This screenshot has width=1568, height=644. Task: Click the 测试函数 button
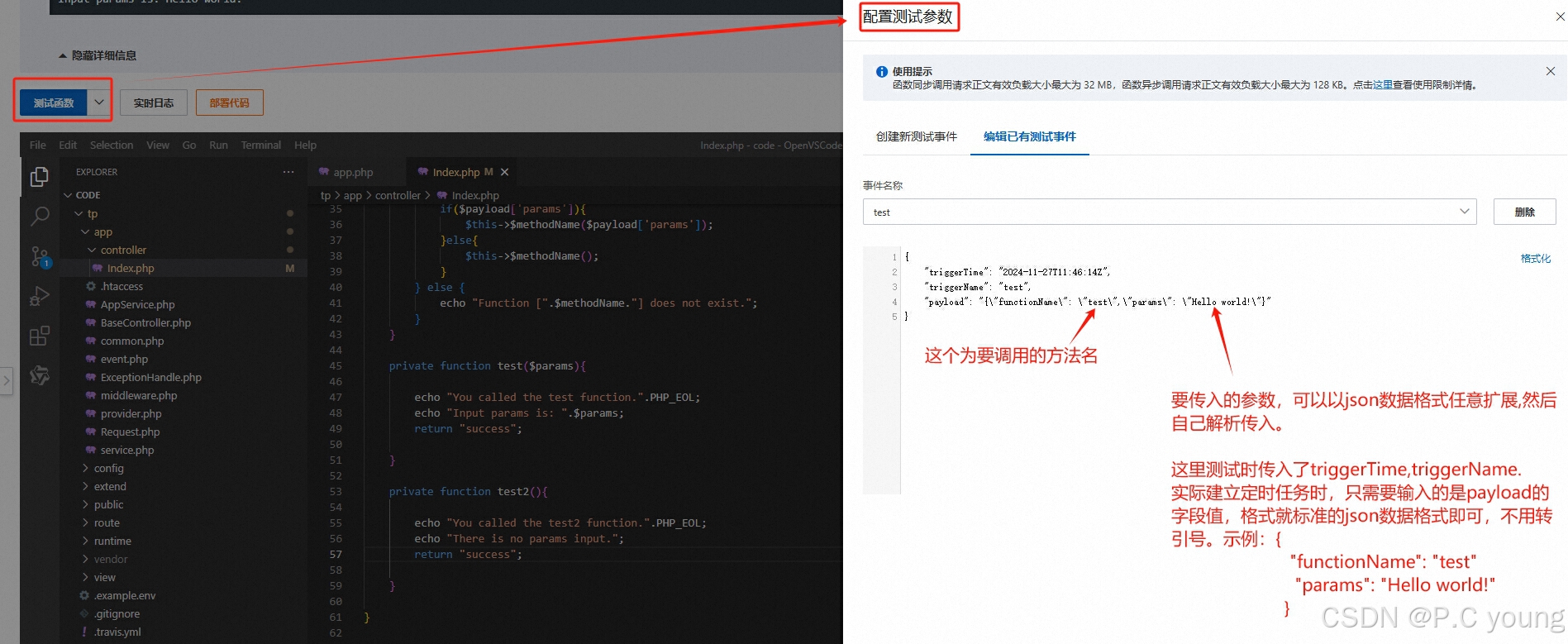pyautogui.click(x=54, y=103)
